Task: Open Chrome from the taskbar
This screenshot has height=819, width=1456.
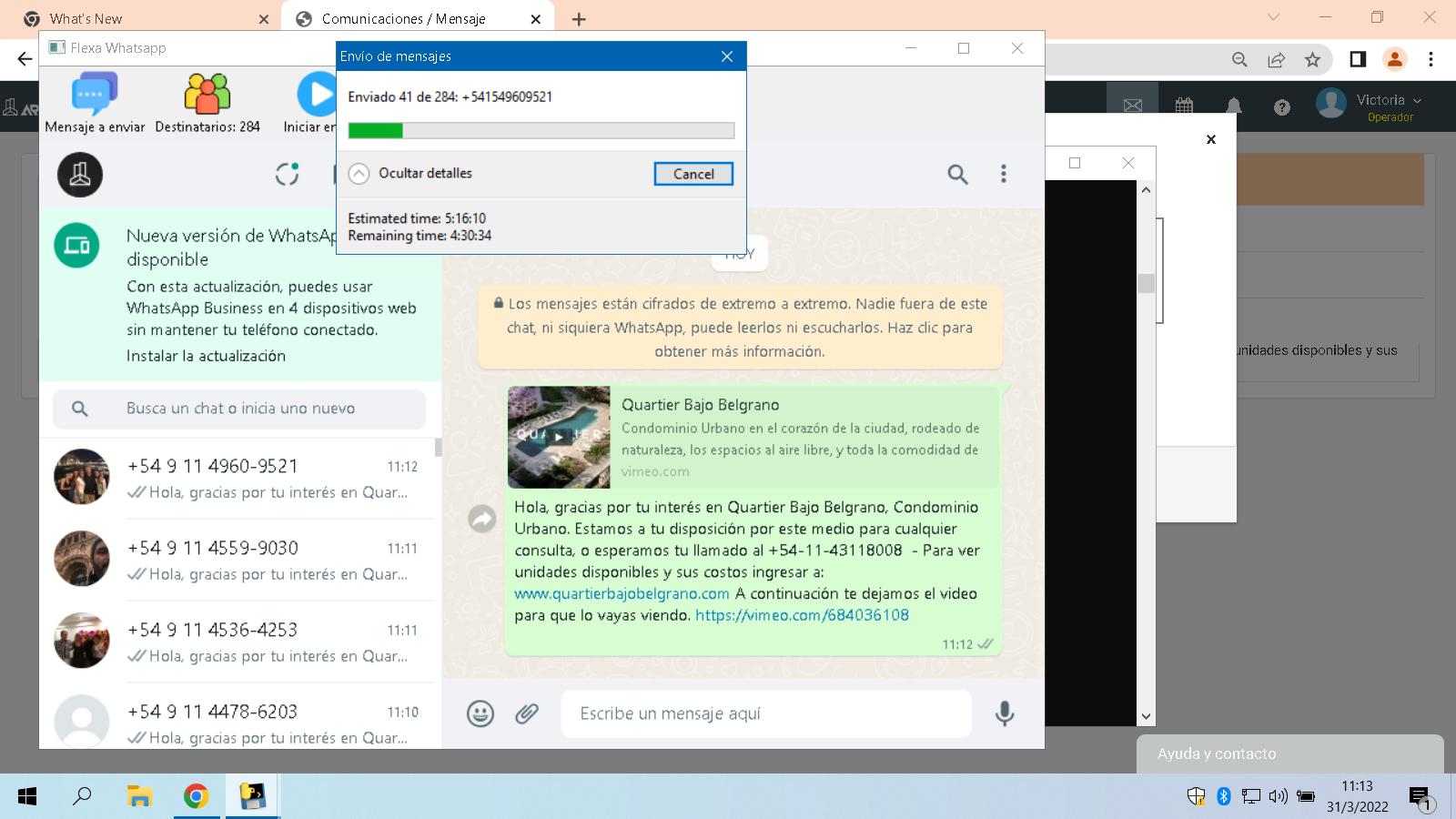Action: coord(196,797)
